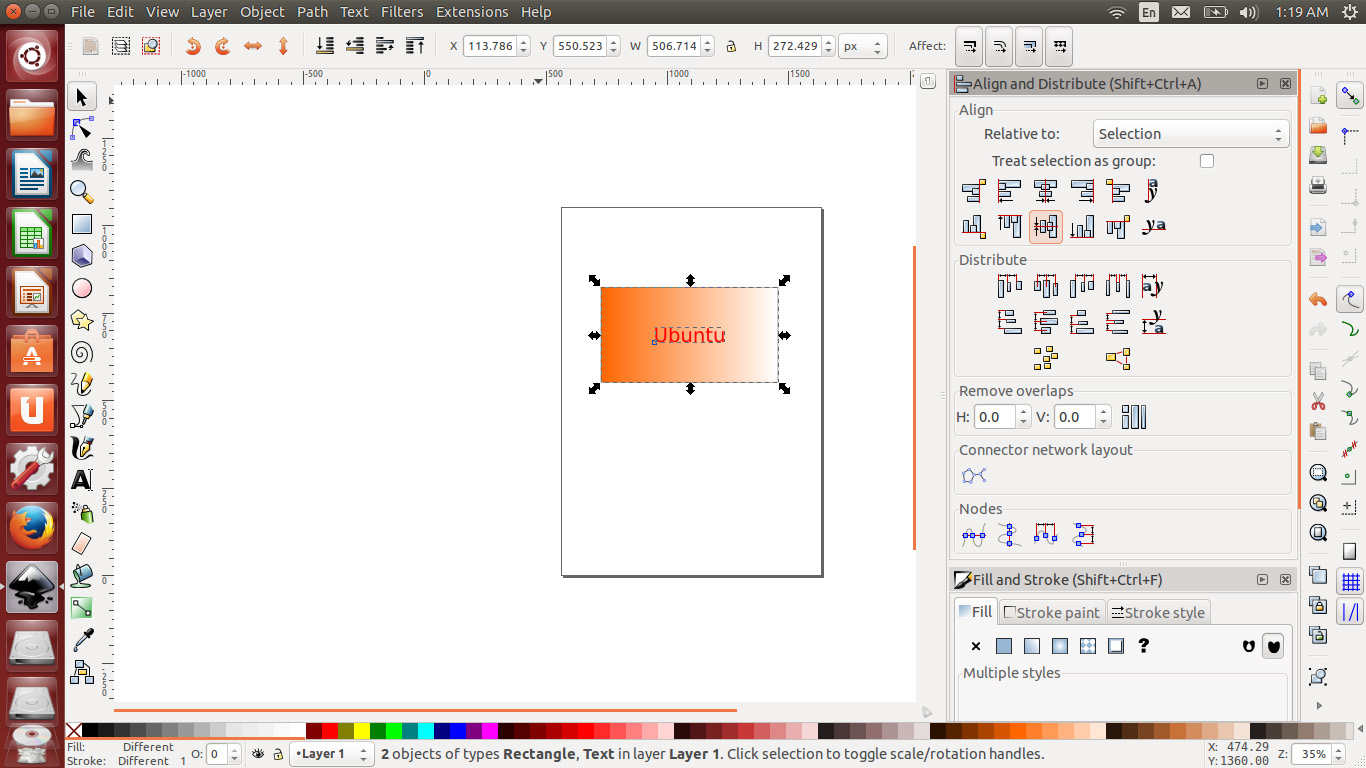Select the Text tool
This screenshot has width=1366, height=768.
[x=82, y=479]
